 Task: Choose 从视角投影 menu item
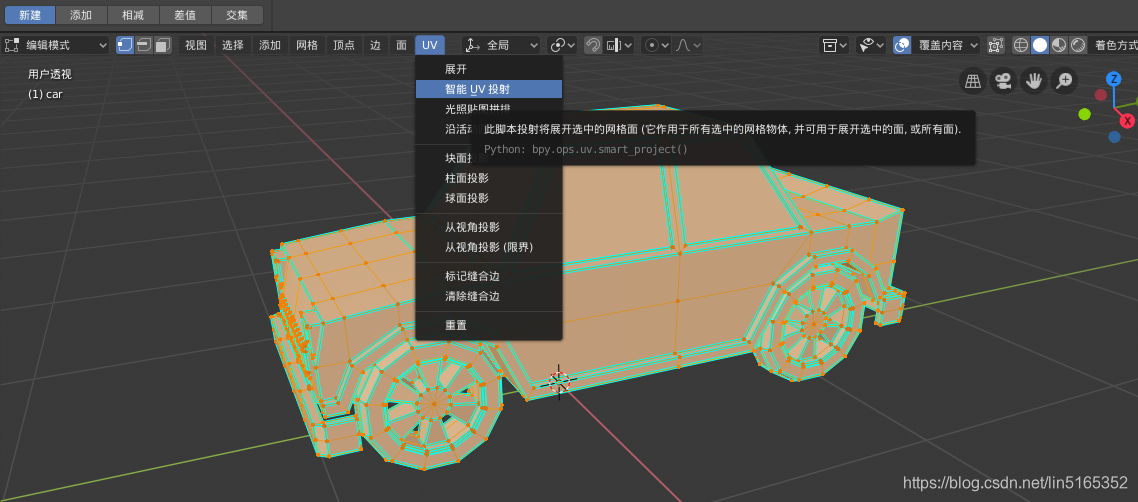[489, 227]
